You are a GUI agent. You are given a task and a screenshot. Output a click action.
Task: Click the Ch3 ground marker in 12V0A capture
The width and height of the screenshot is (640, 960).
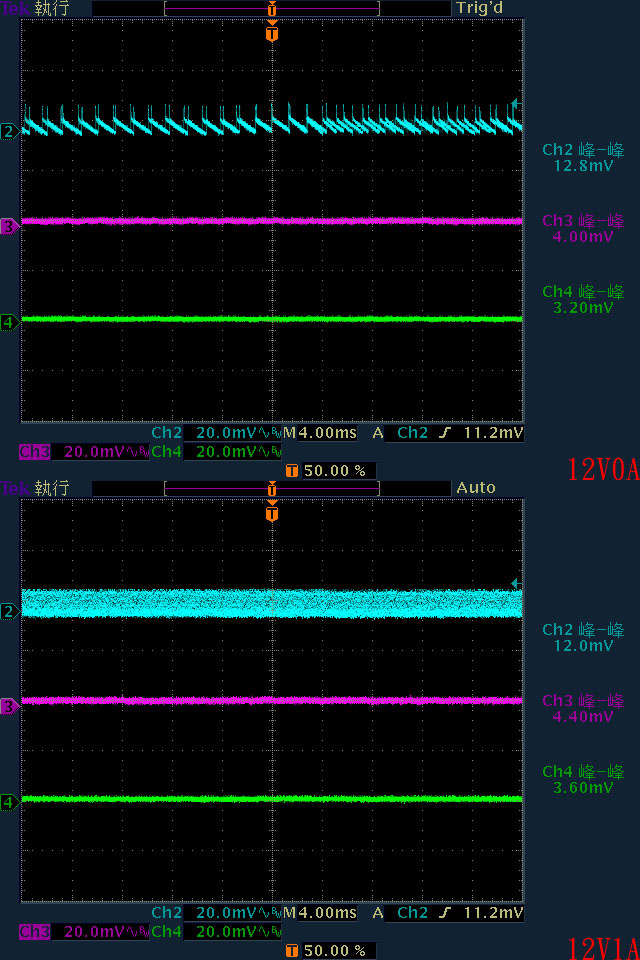[x=9, y=226]
